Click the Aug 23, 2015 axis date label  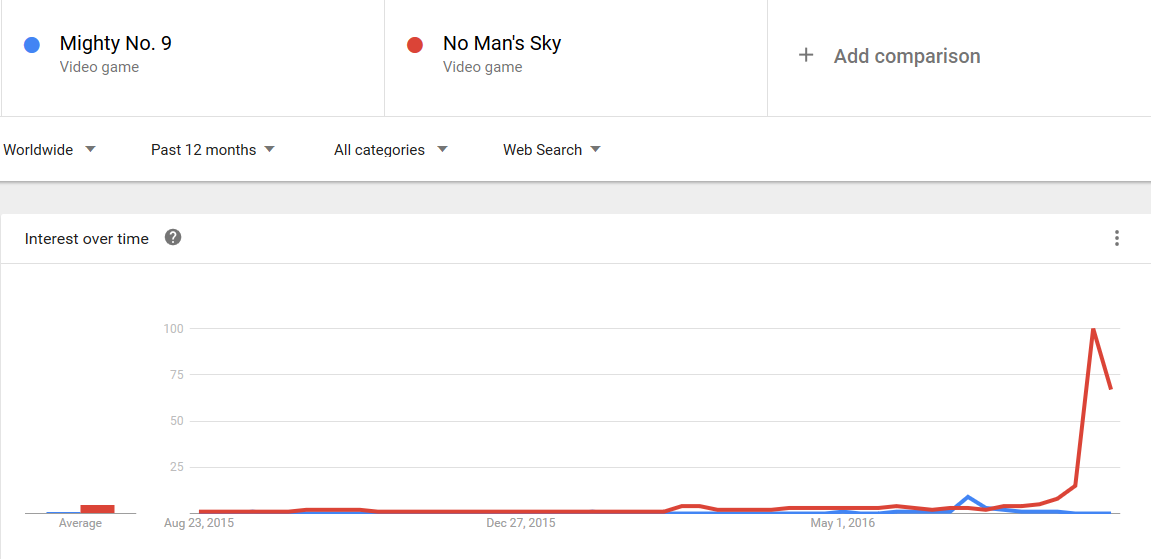point(199,523)
